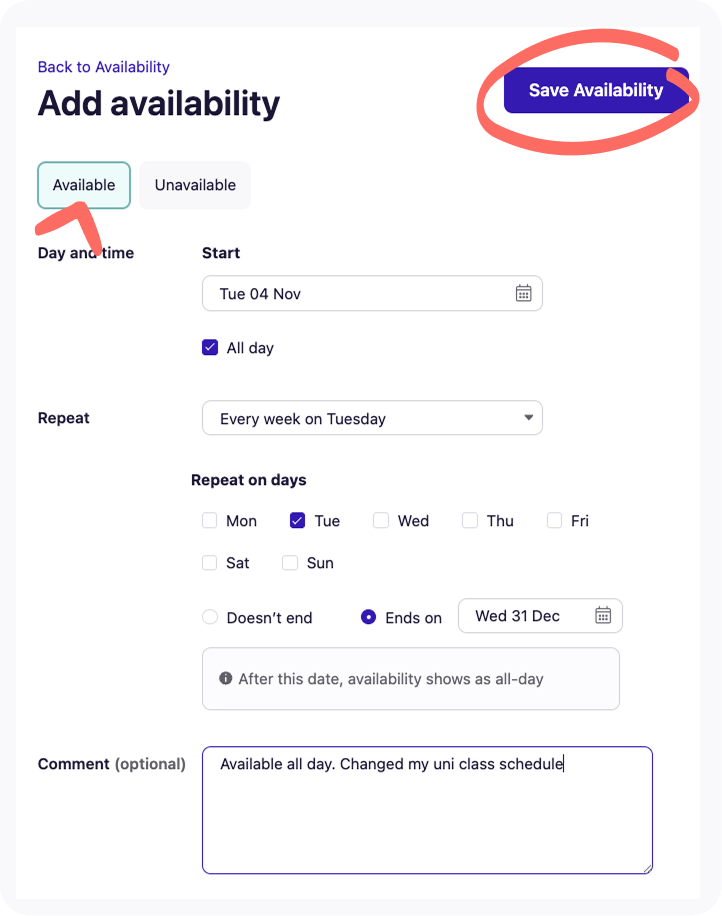The height and width of the screenshot is (916, 722).
Task: Check the Mon repeat day
Action: click(210, 521)
